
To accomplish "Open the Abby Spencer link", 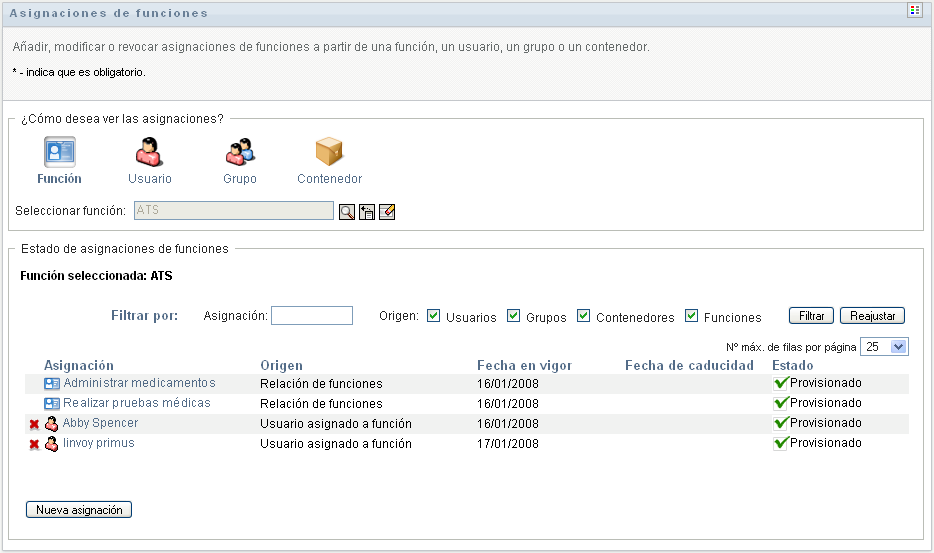I will pyautogui.click(x=101, y=423).
